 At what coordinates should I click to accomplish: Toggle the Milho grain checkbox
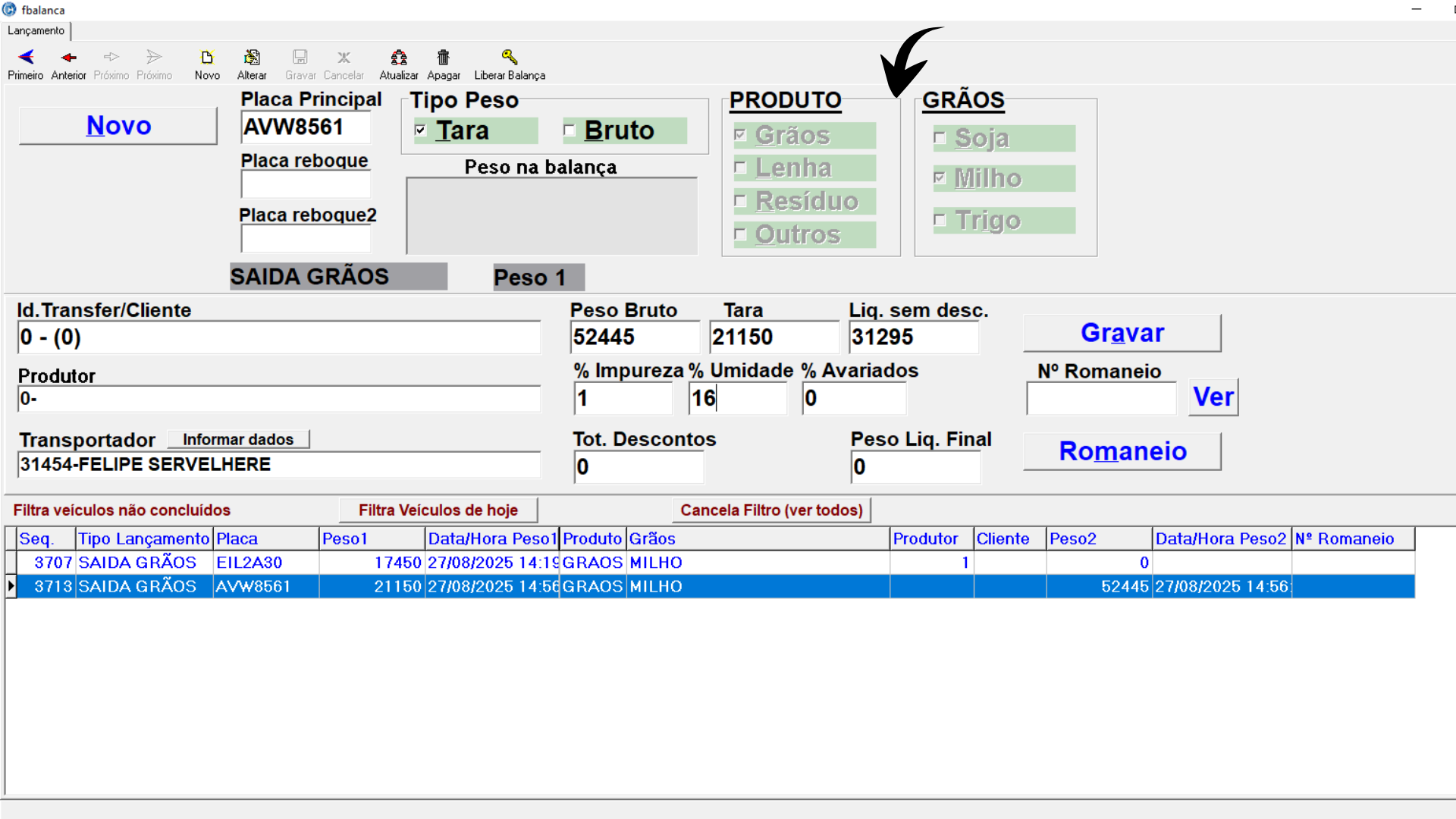pos(940,178)
